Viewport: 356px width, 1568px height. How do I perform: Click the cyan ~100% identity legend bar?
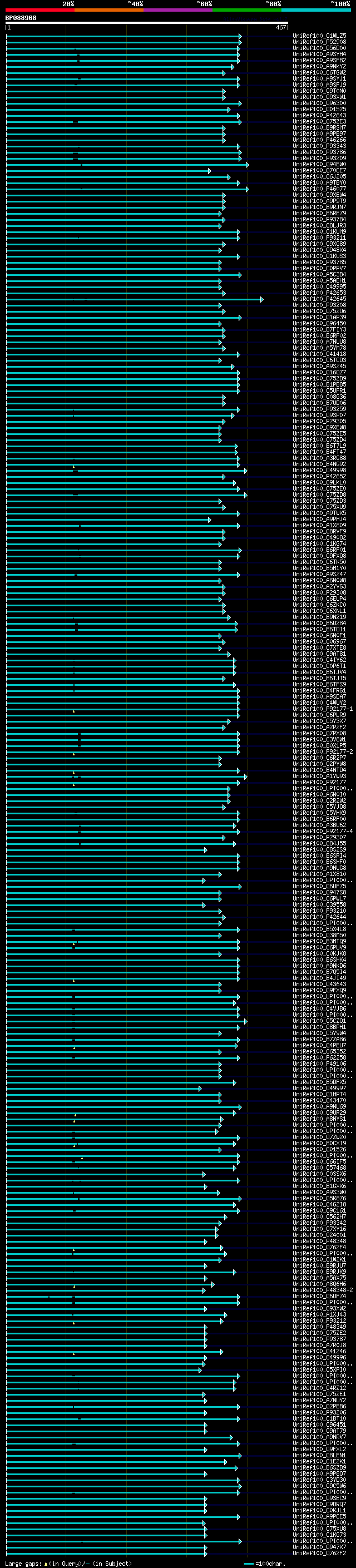[316, 10]
